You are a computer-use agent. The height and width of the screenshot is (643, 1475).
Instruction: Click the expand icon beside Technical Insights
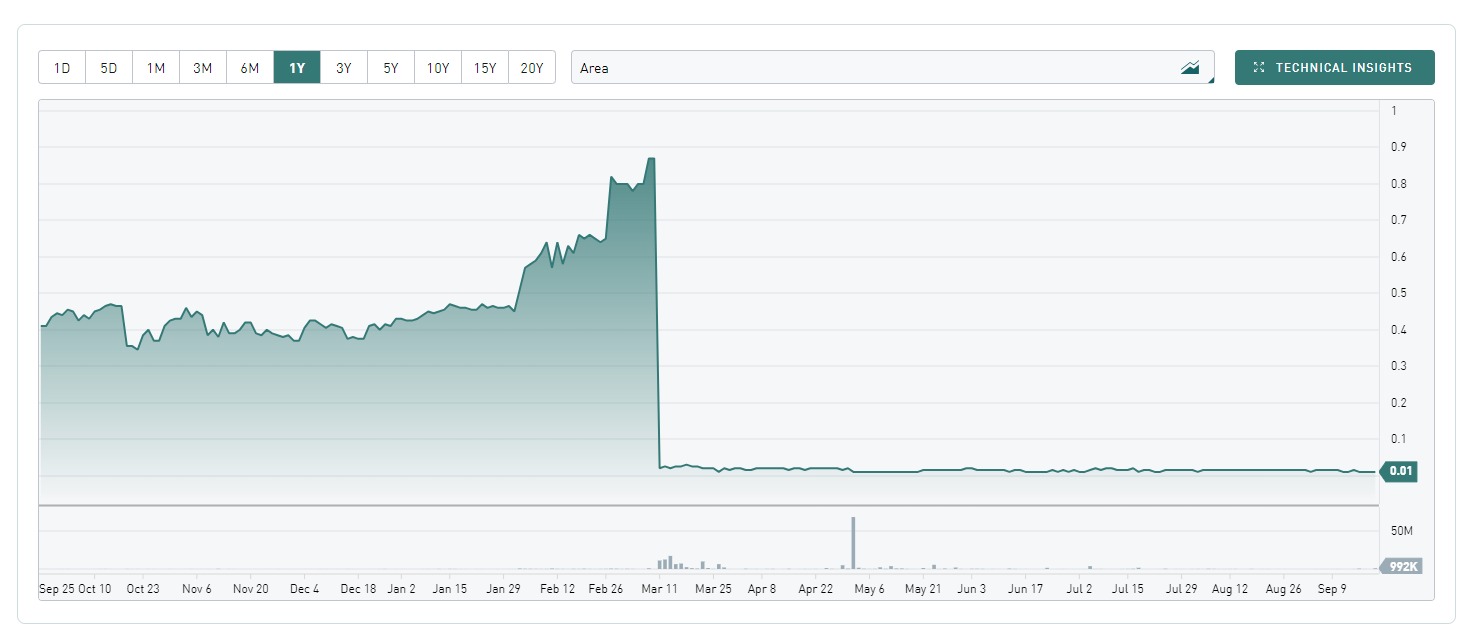[1259, 68]
